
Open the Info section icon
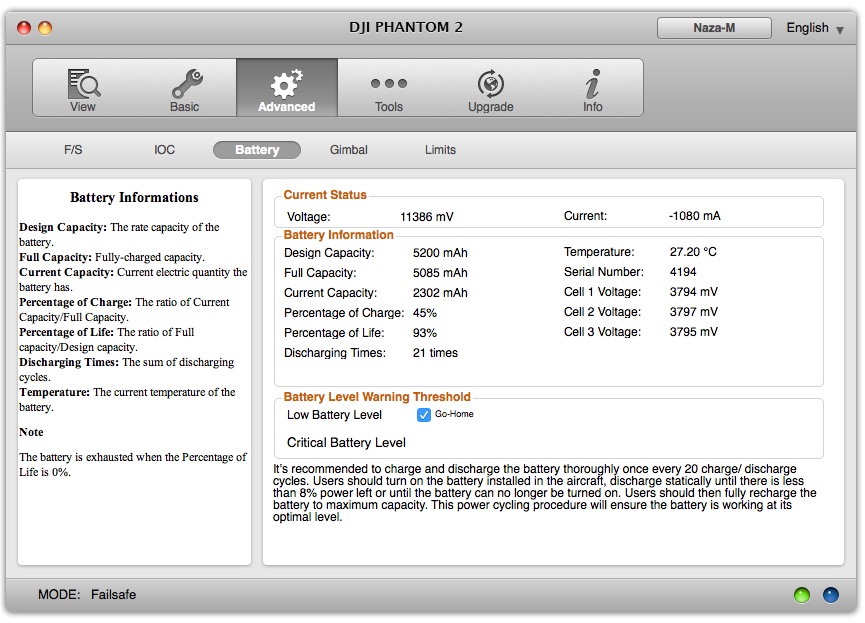coord(592,88)
